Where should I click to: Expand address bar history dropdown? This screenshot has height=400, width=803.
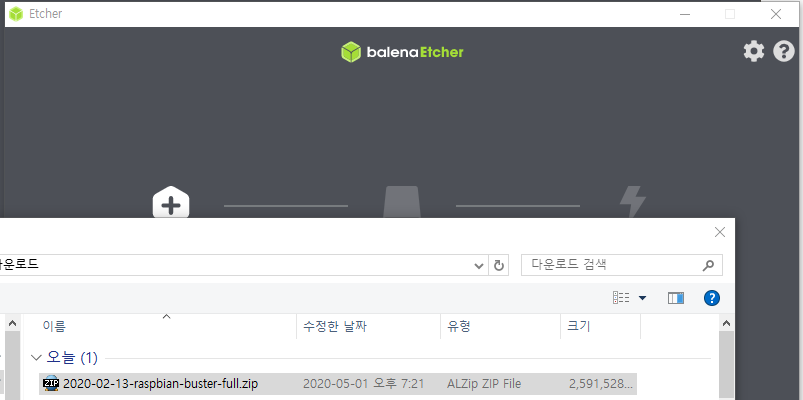coord(479,265)
